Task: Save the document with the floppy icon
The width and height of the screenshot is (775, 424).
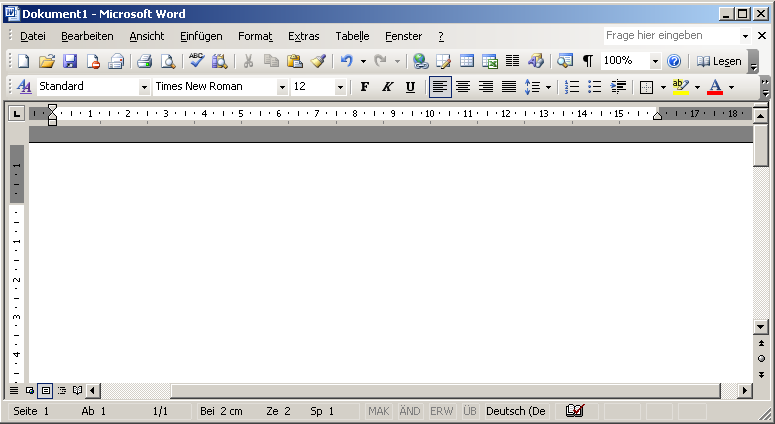Action: click(70, 61)
